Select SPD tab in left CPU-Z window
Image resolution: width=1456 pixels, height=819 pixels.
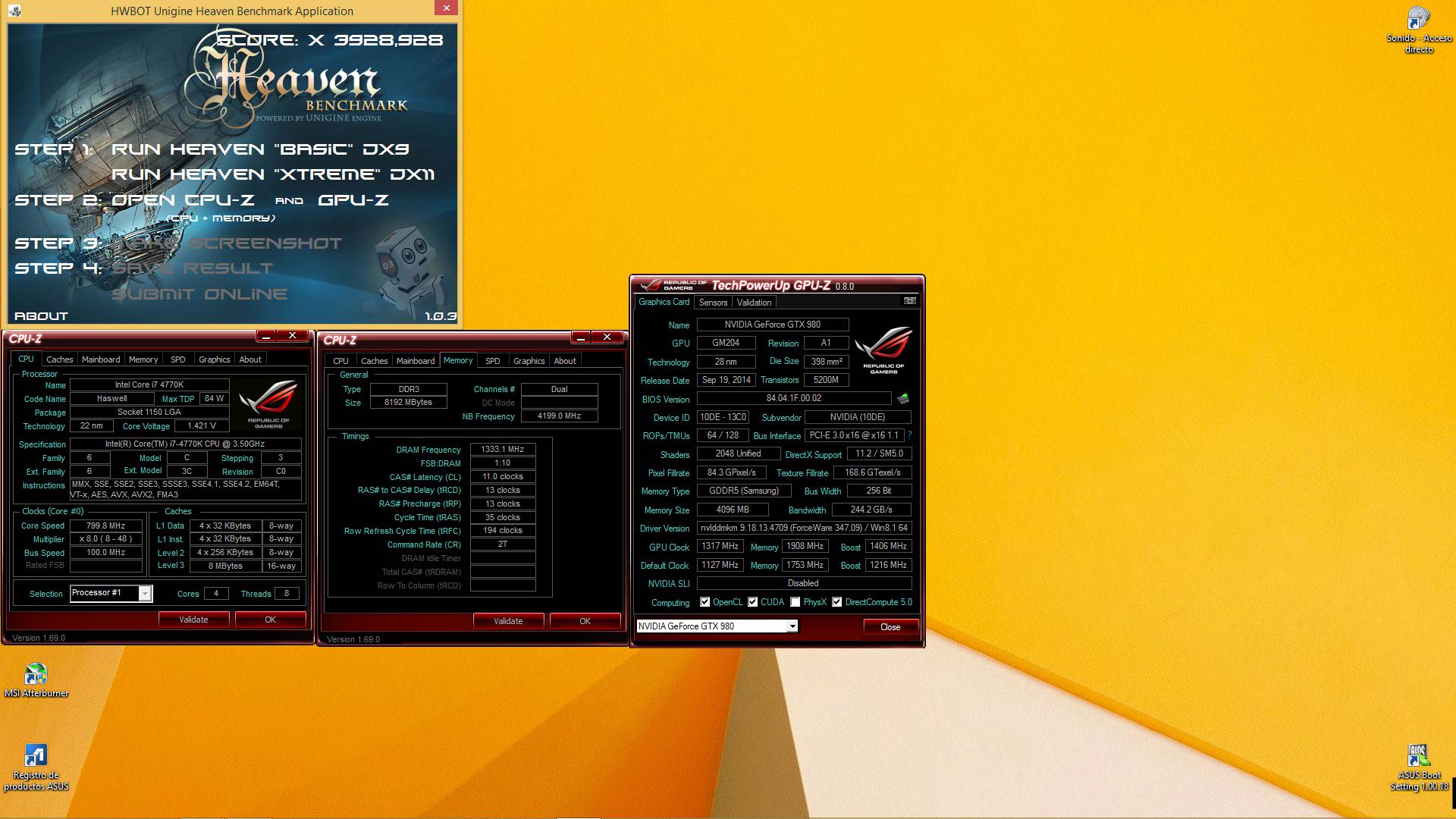[x=177, y=359]
